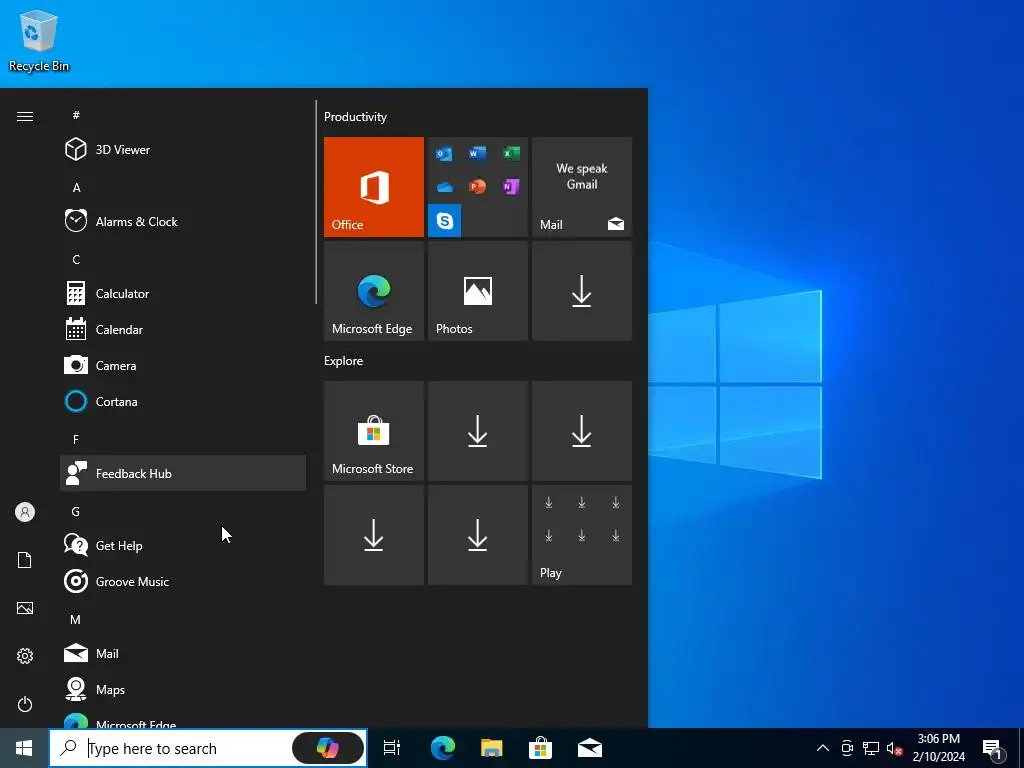Open the Calculator app
1024x768 pixels.
183,293
